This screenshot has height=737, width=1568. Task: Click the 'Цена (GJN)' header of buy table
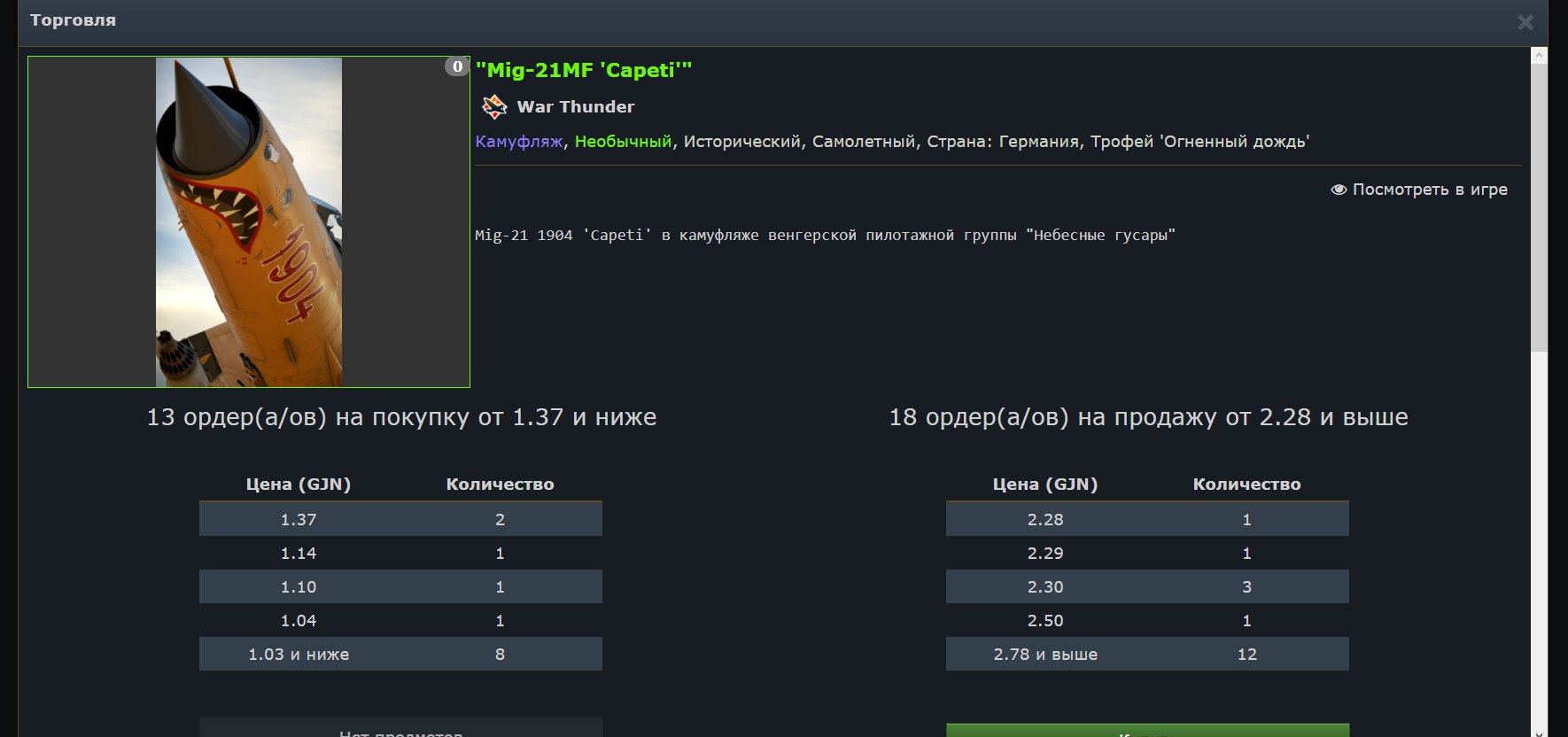click(x=299, y=485)
